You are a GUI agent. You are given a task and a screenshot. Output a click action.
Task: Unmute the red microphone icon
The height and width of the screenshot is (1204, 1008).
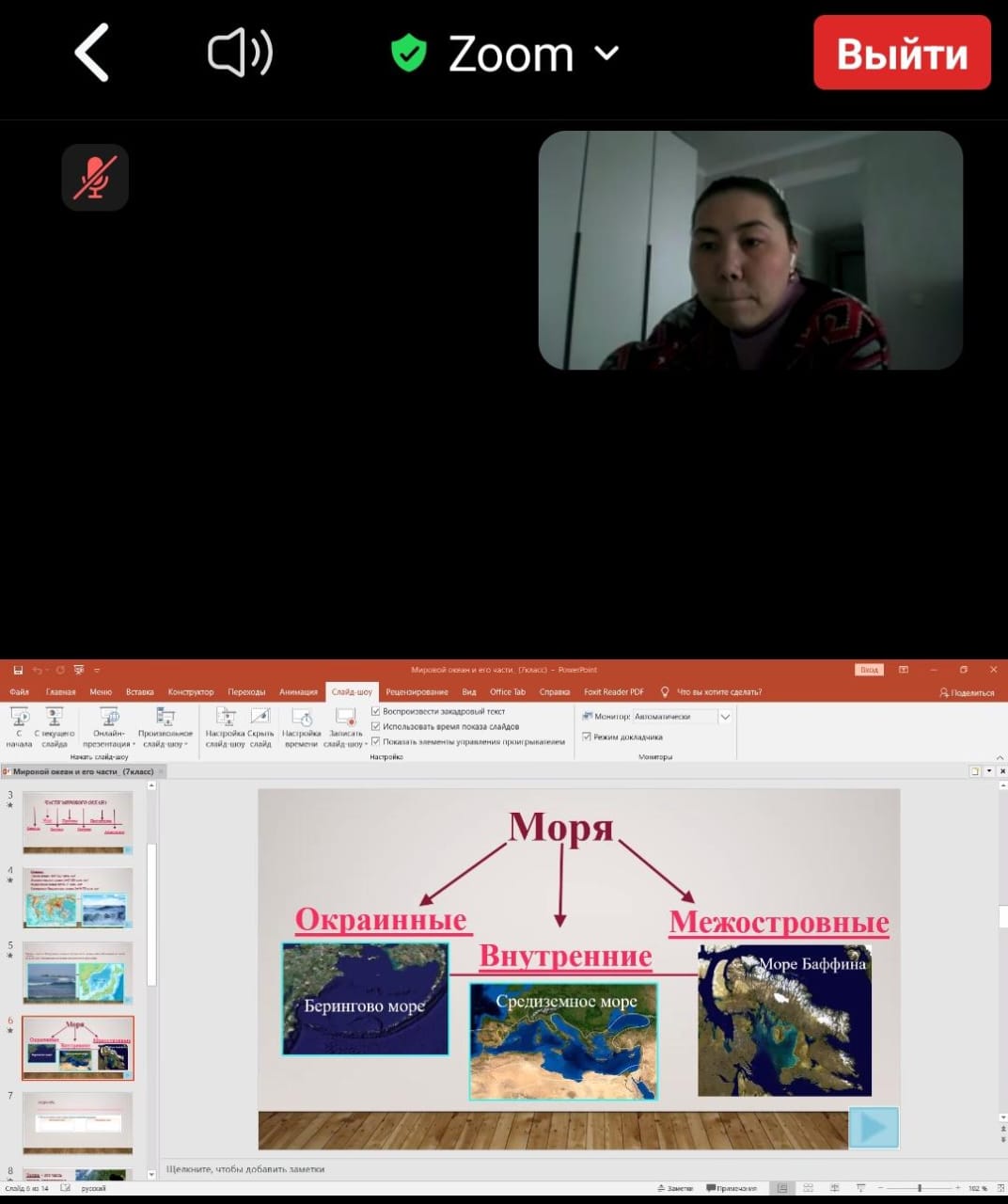[95, 177]
